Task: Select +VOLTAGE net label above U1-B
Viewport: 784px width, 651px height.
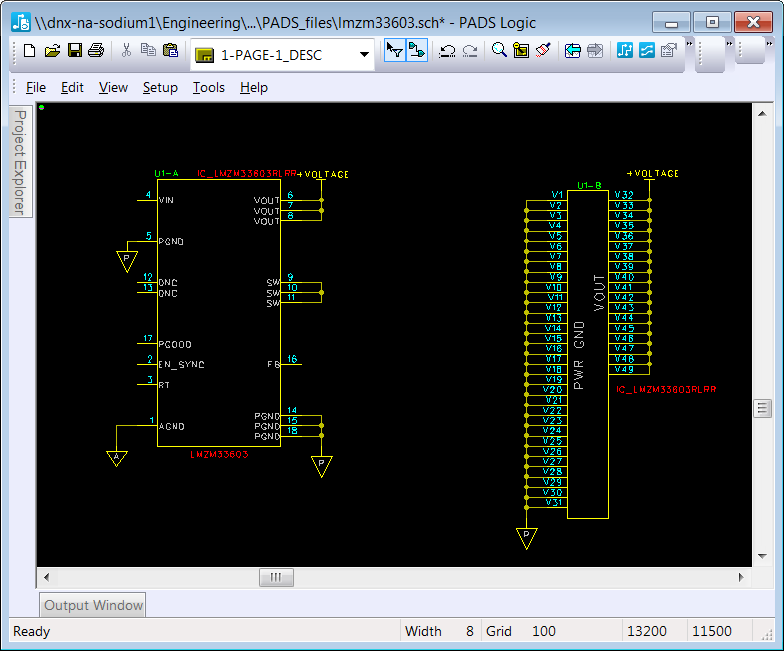Action: pos(652,174)
